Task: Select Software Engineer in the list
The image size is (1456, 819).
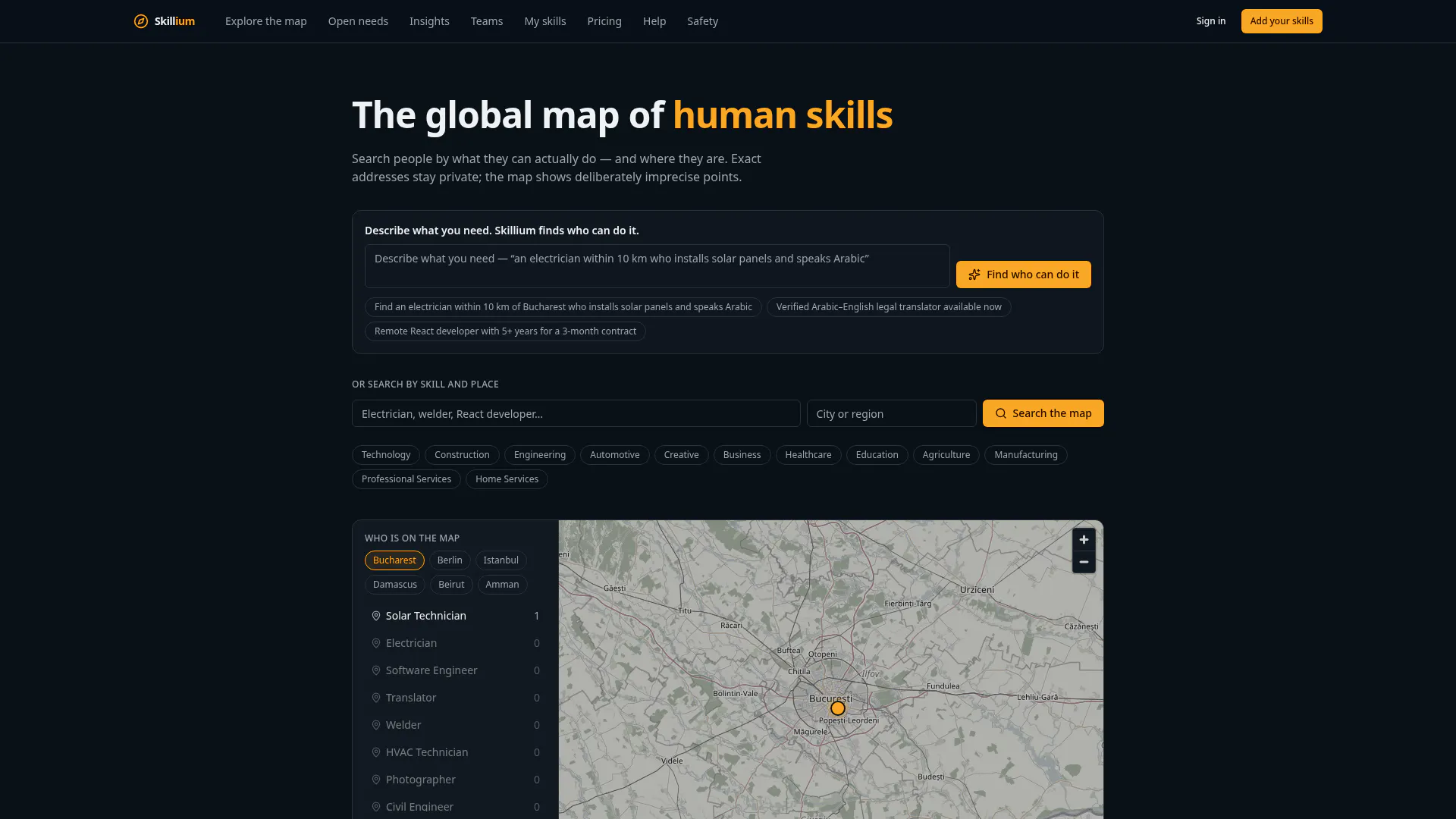Action: pyautogui.click(x=456, y=670)
